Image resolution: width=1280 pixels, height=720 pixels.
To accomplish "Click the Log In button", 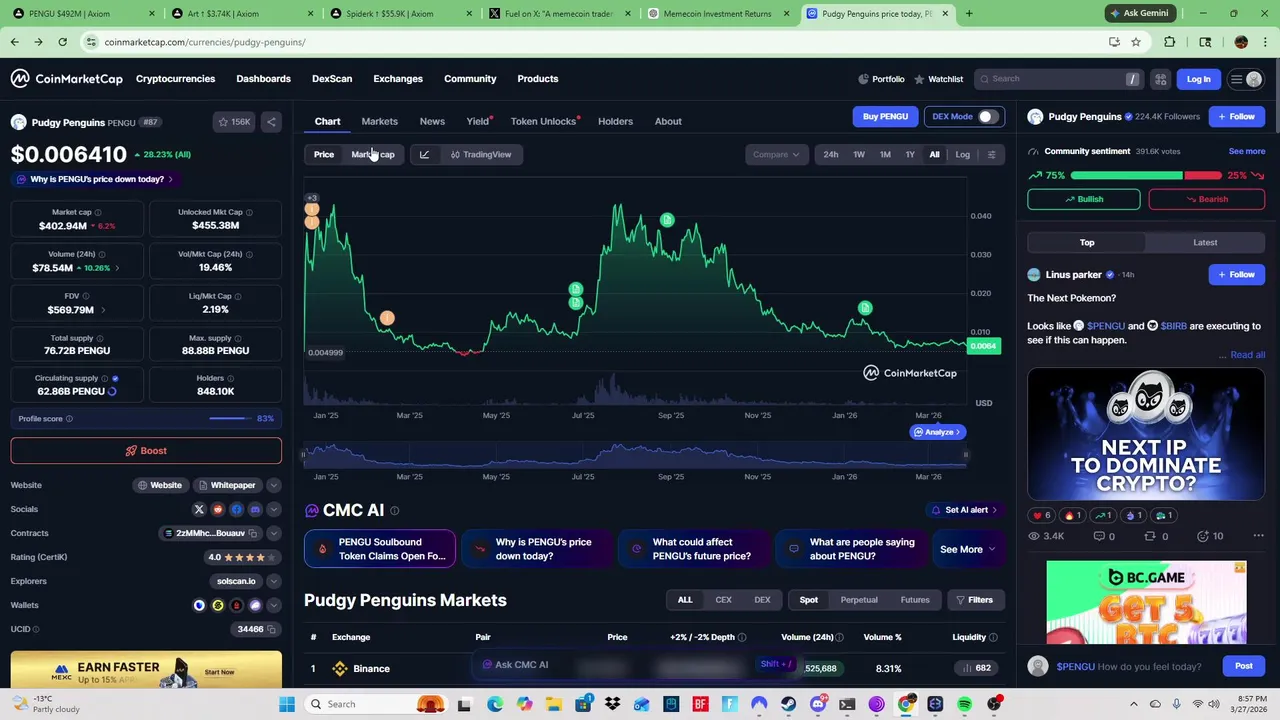I will (x=1198, y=79).
